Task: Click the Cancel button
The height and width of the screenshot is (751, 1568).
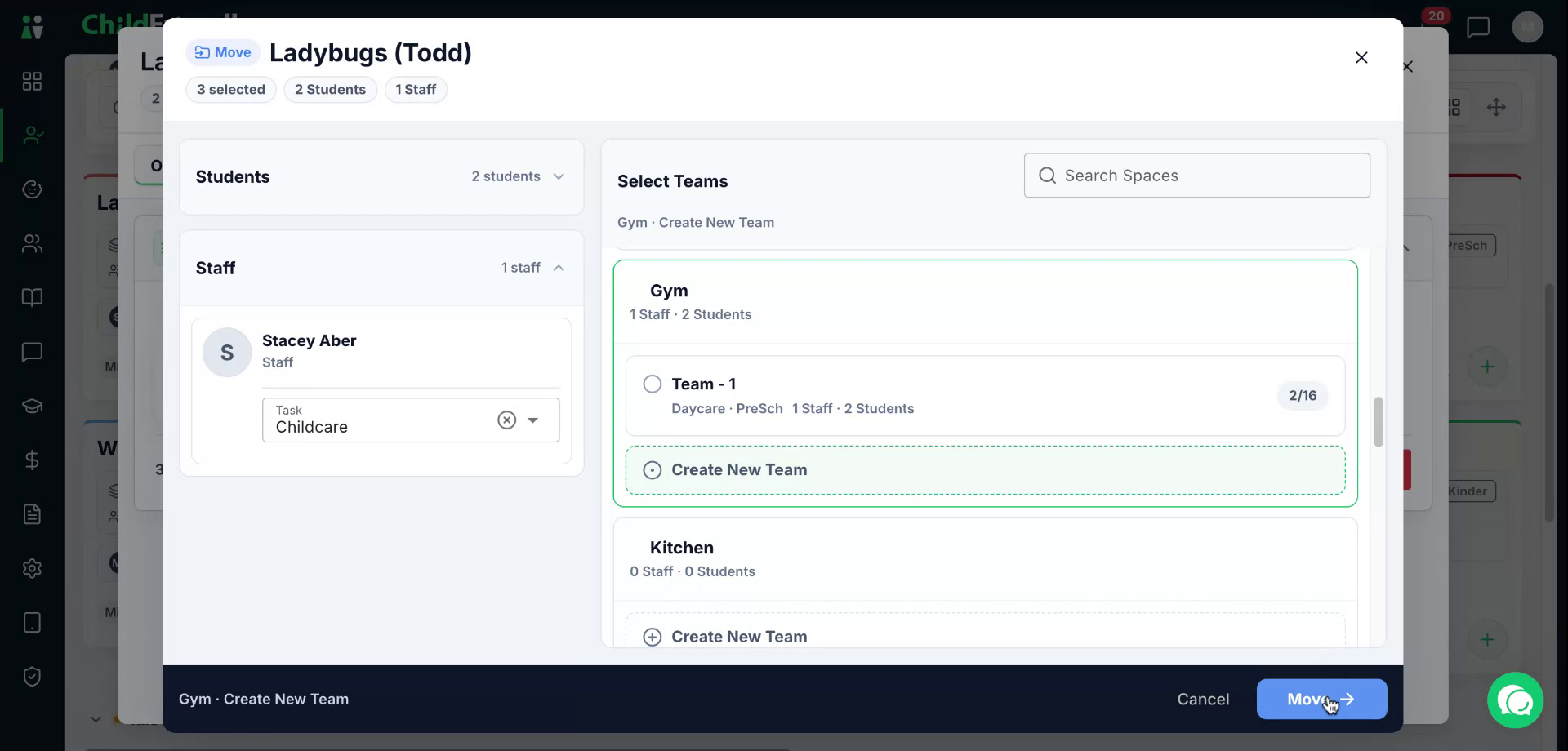Action: coord(1203,699)
